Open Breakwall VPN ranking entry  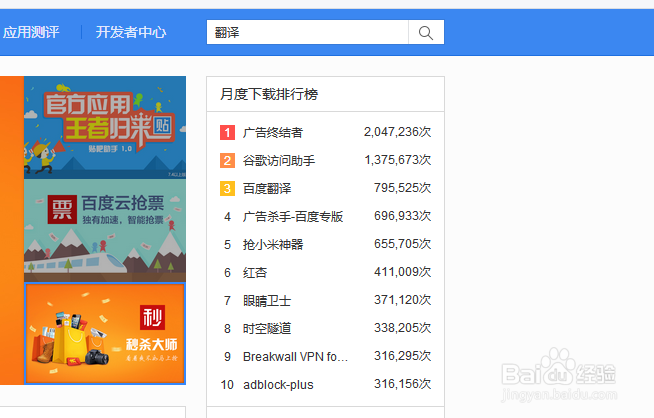click(295, 357)
